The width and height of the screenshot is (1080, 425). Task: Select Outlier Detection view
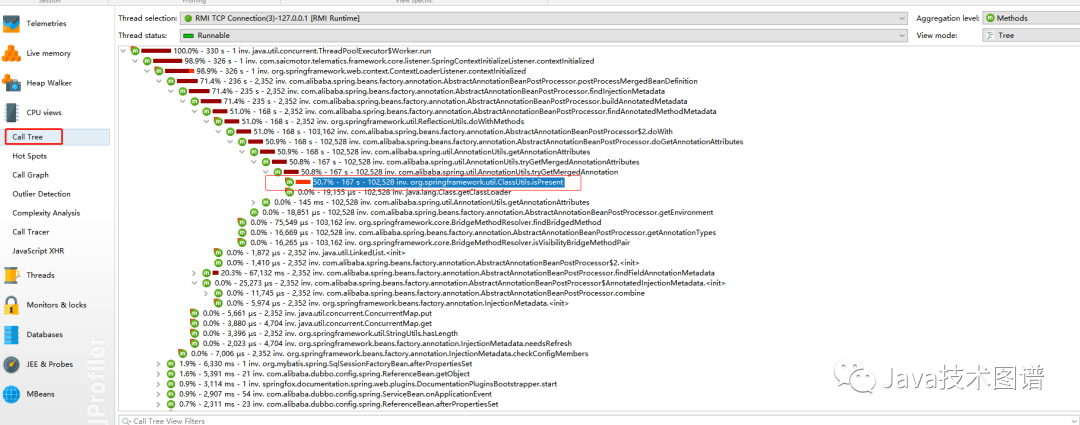pyautogui.click(x=41, y=194)
